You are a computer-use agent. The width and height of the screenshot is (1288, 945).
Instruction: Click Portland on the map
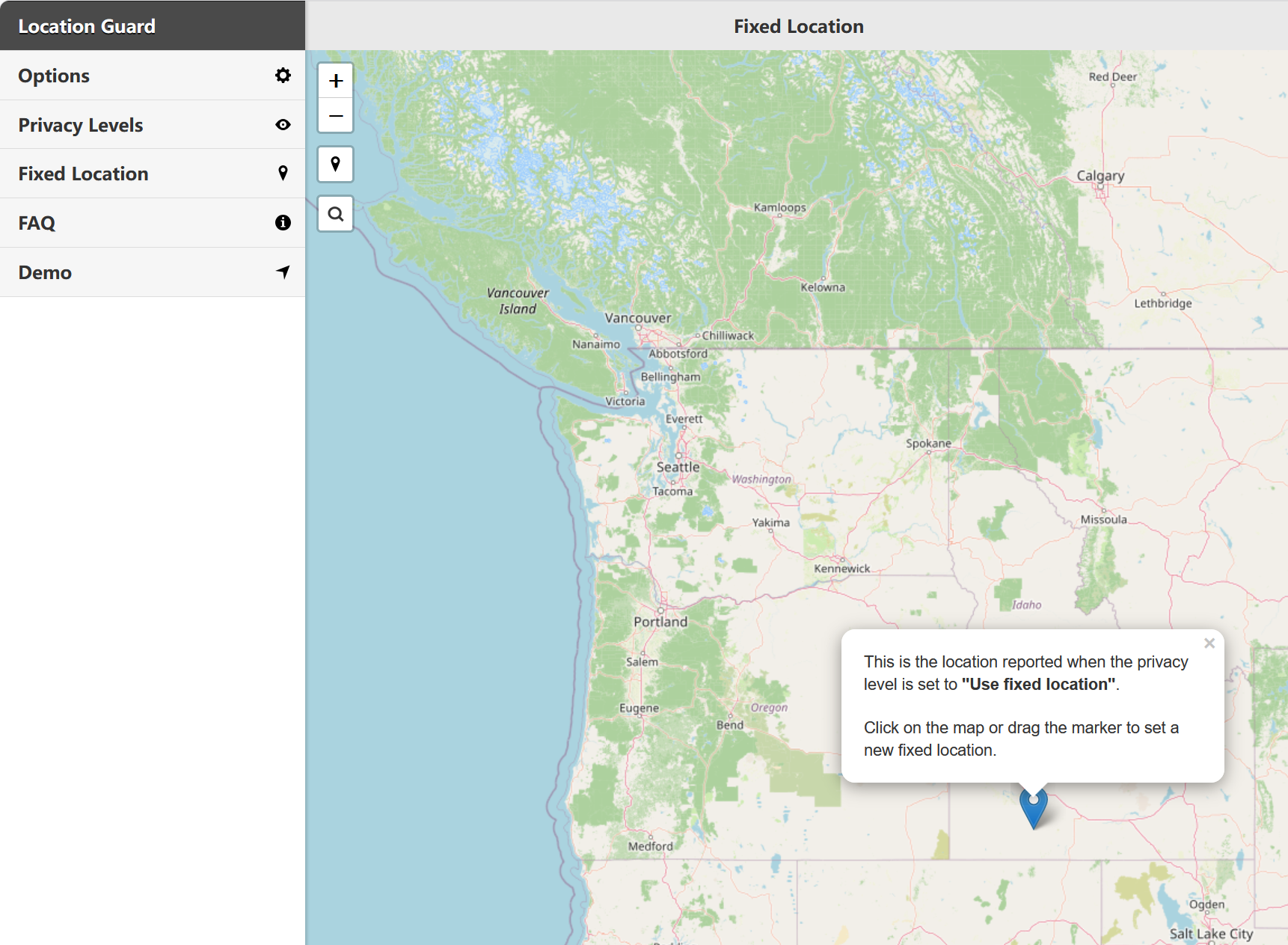click(x=660, y=621)
